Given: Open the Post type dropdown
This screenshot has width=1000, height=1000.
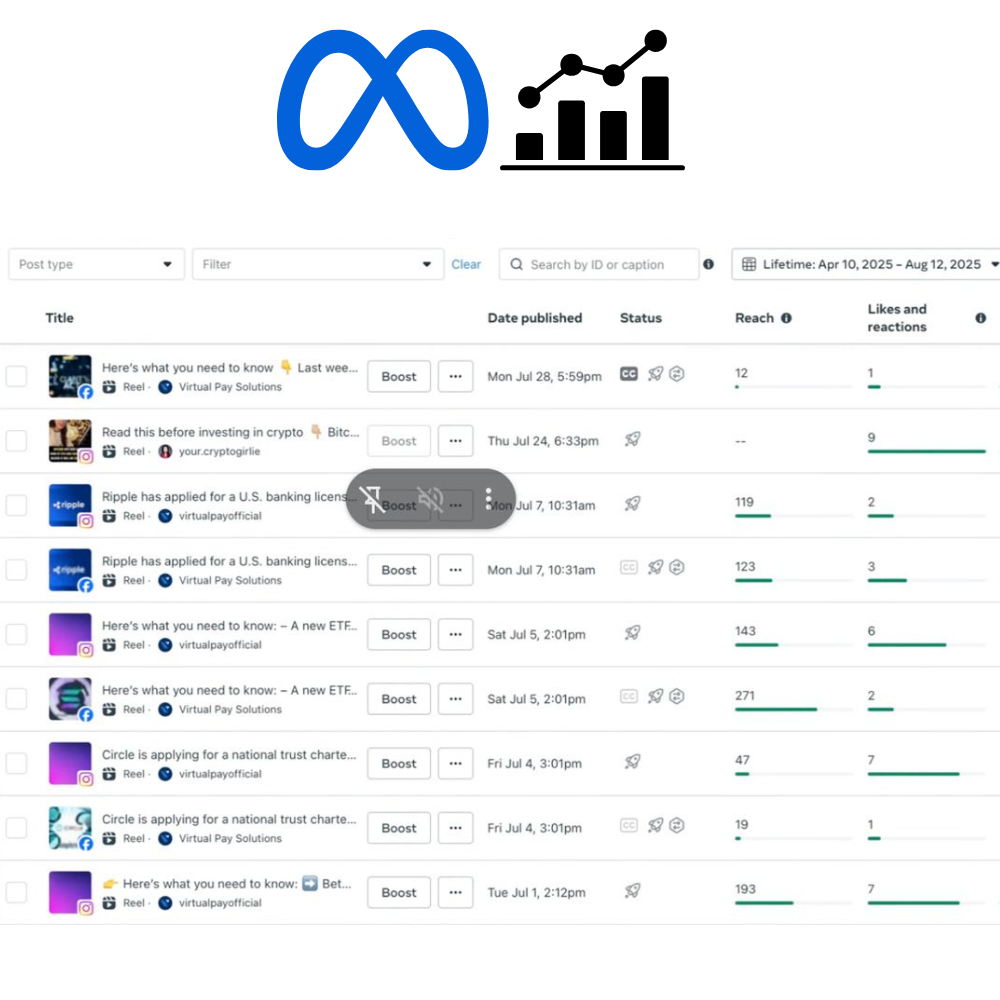Looking at the screenshot, I should (x=96, y=264).
